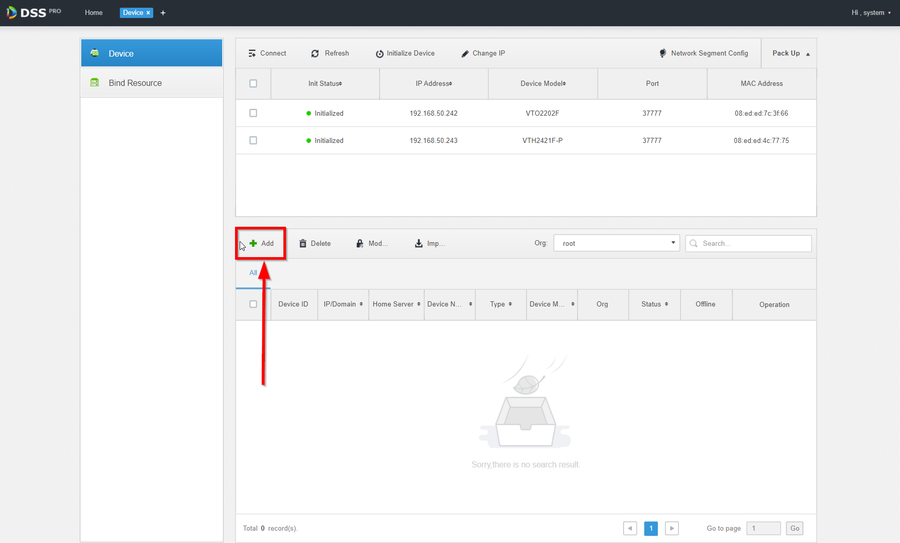
Task: Toggle select-all checkbox in discovered devices table
Action: (x=253, y=83)
